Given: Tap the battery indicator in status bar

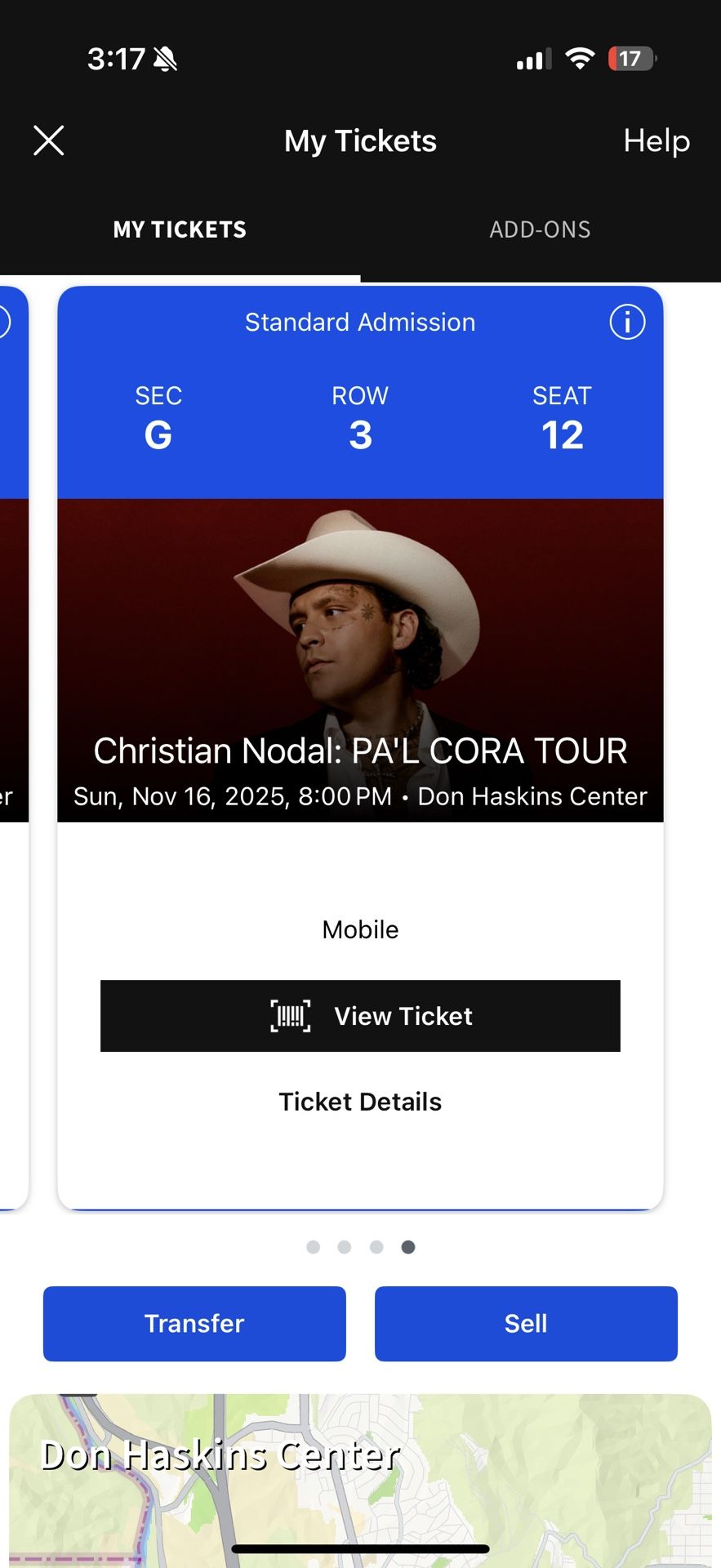Looking at the screenshot, I should (x=631, y=59).
